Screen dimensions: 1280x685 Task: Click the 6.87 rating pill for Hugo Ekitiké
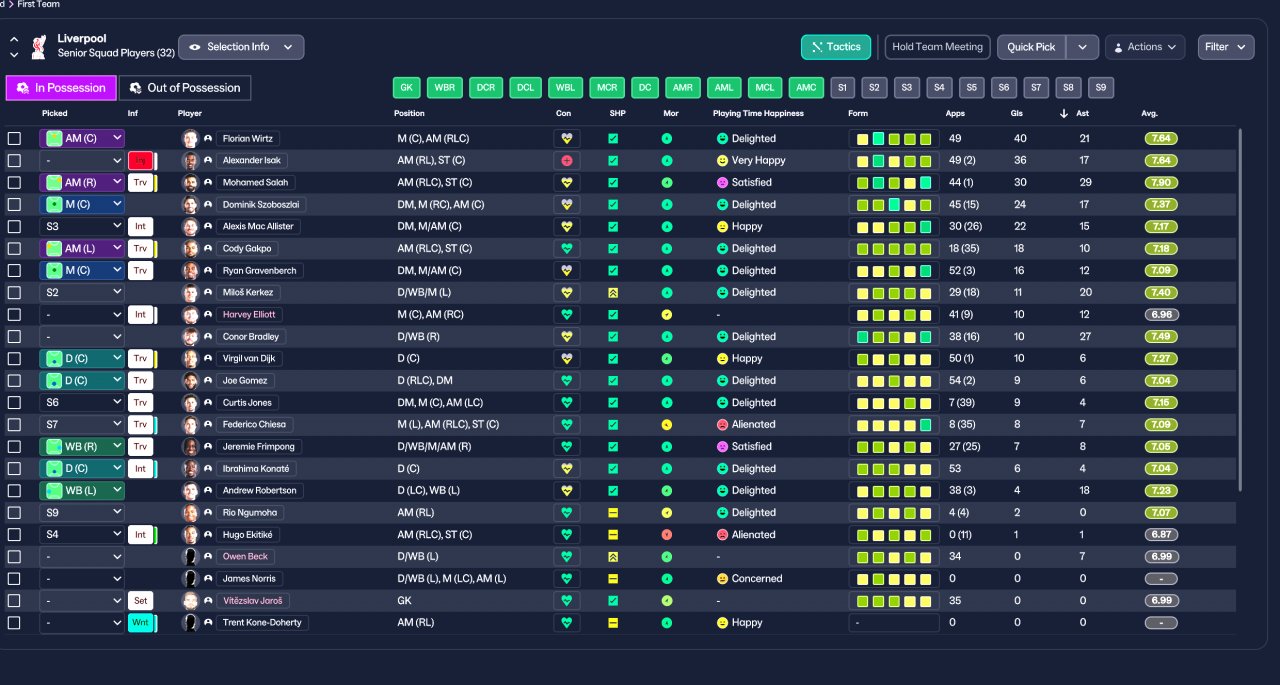click(x=1161, y=534)
